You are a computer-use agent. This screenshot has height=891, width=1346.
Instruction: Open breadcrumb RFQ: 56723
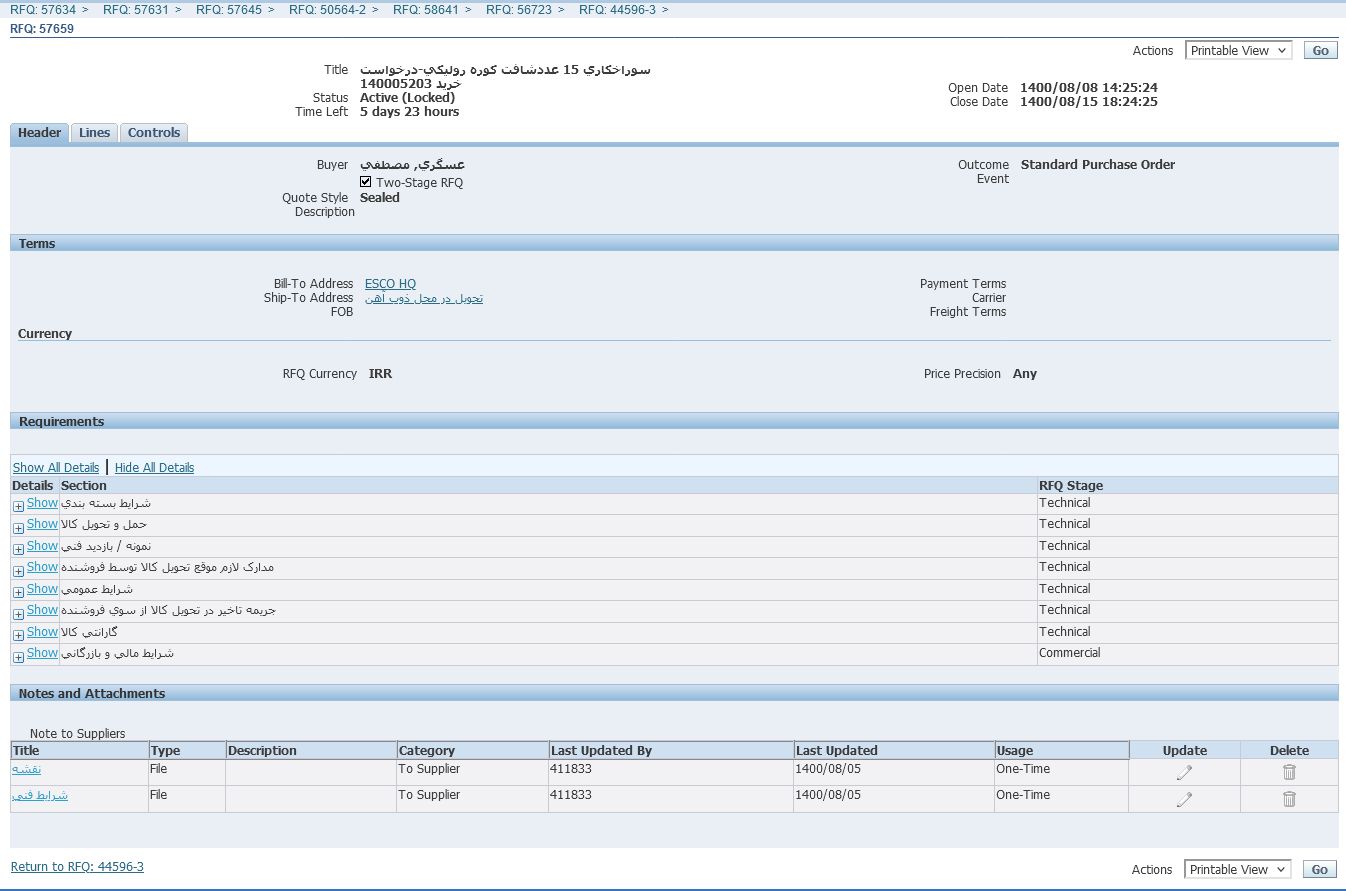(x=519, y=9)
